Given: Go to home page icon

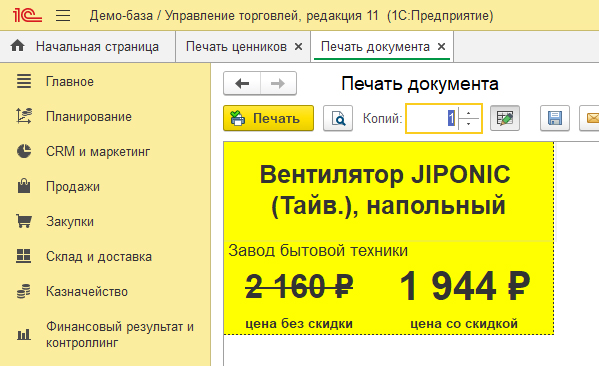Looking at the screenshot, I should 18,46.
